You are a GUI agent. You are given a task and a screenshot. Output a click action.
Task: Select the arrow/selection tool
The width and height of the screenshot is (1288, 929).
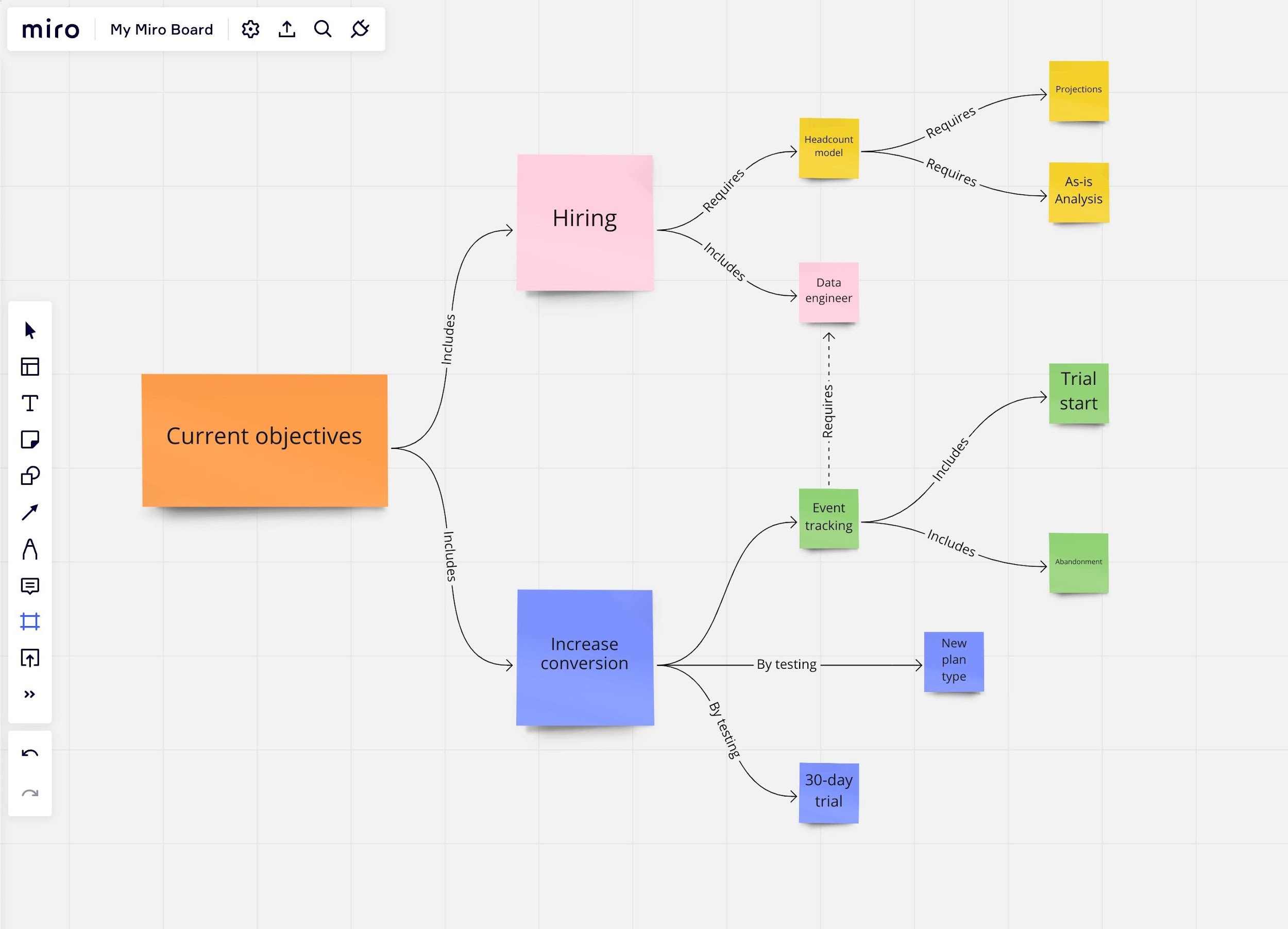29,330
